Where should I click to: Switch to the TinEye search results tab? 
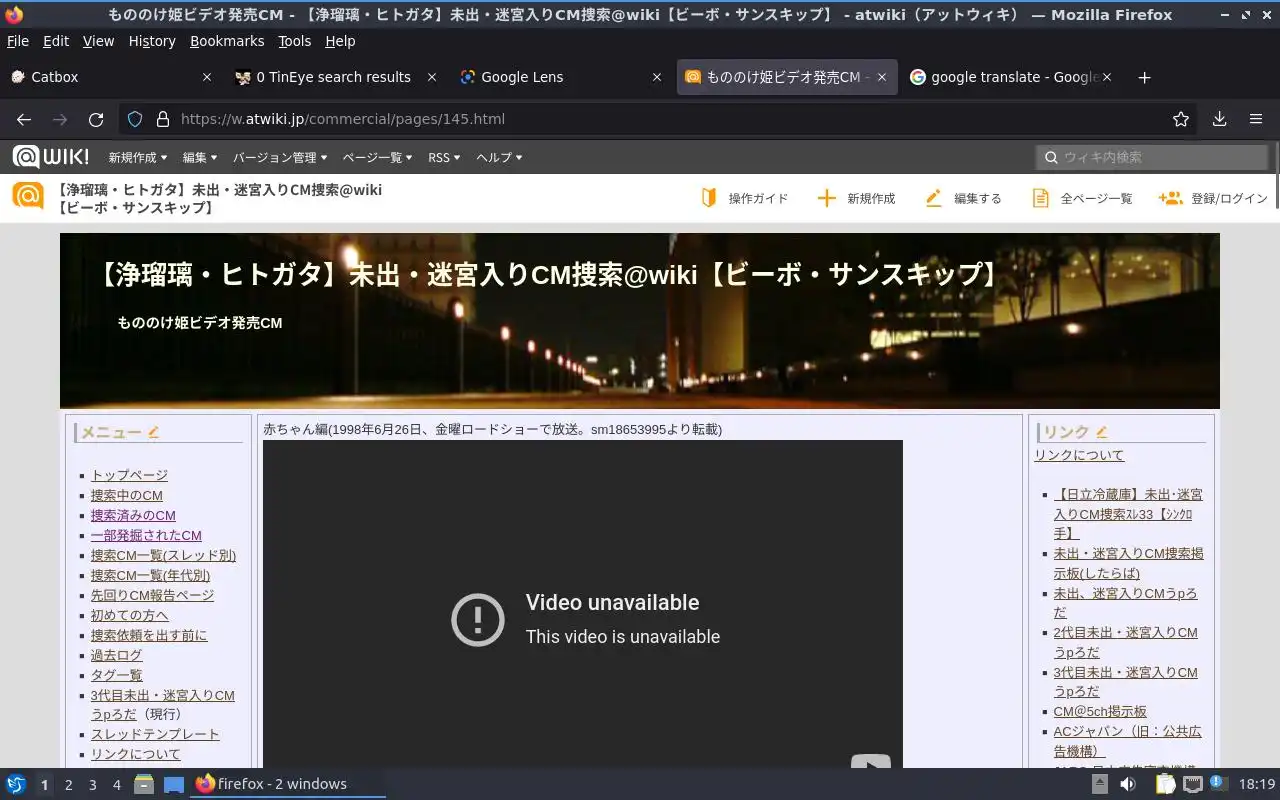(335, 77)
